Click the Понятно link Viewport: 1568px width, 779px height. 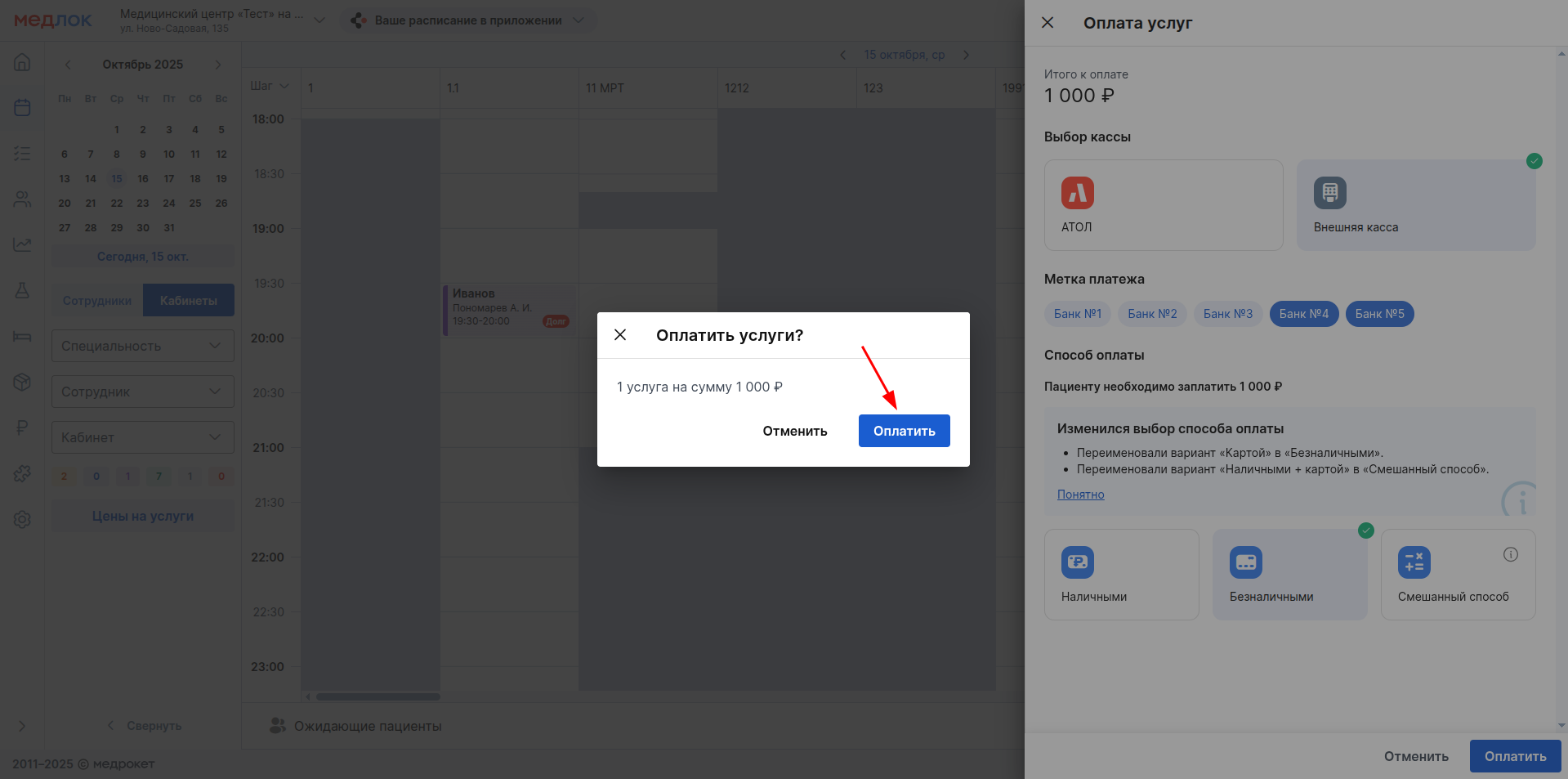coord(1080,495)
